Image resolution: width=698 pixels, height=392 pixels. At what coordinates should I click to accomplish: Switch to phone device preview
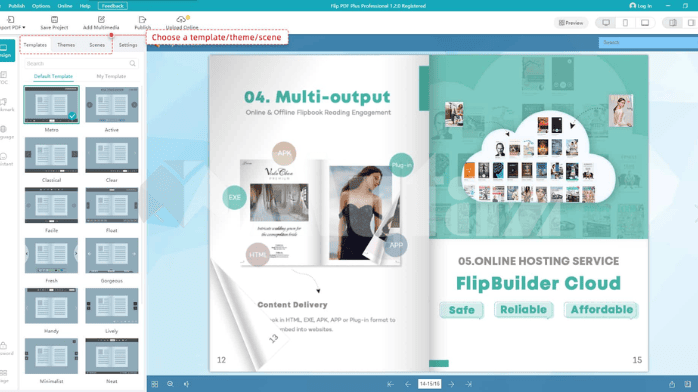coord(625,23)
